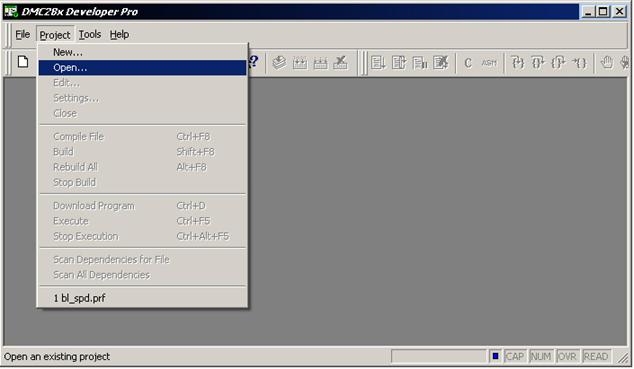The height and width of the screenshot is (369, 634).
Task: Click the Stop Build toolbar icon
Action: coord(340,63)
